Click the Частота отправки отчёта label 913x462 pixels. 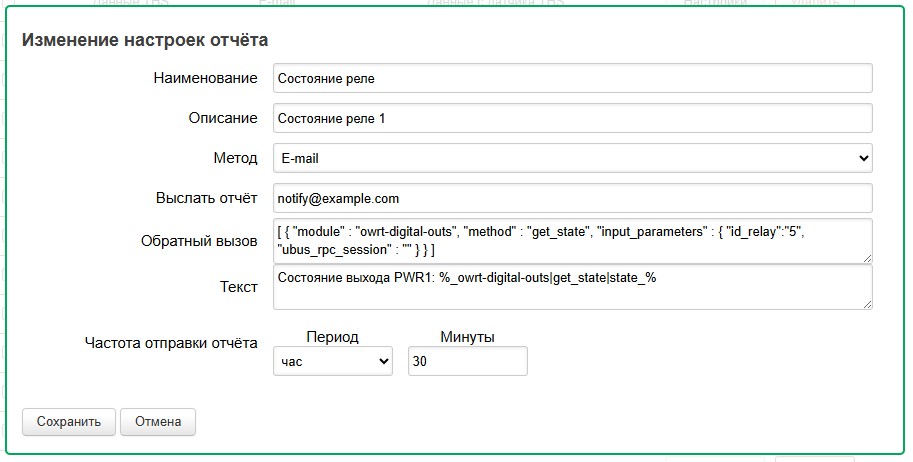click(x=170, y=343)
